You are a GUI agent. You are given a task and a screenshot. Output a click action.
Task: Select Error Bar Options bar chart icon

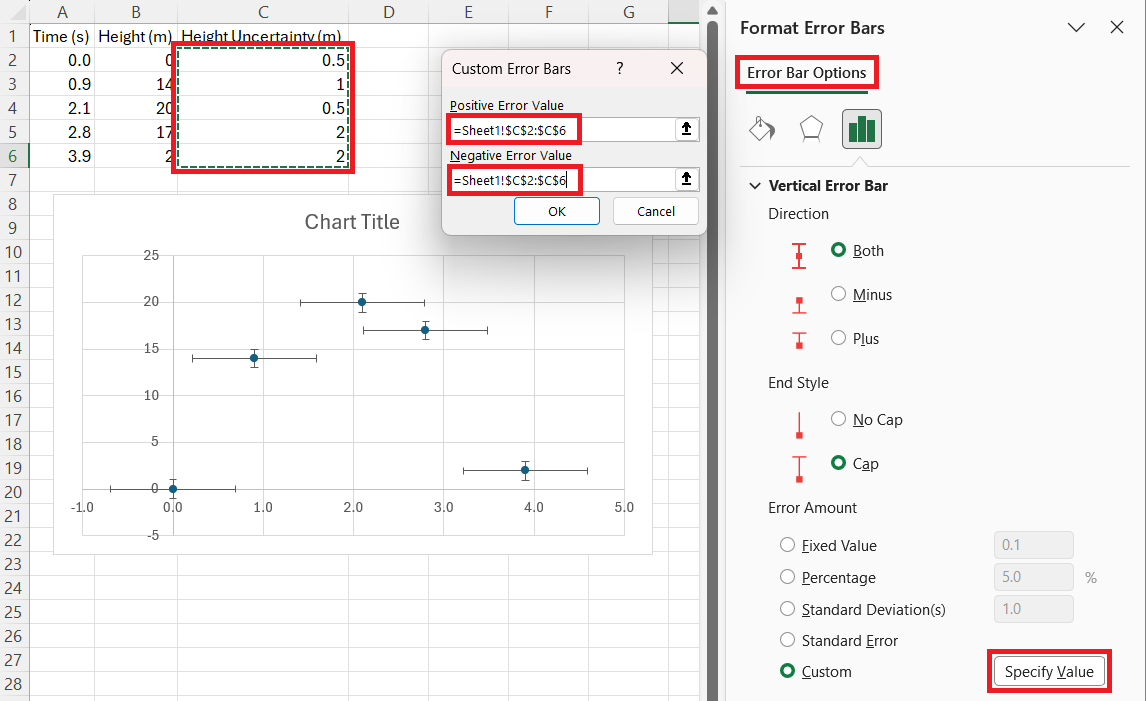tap(862, 129)
